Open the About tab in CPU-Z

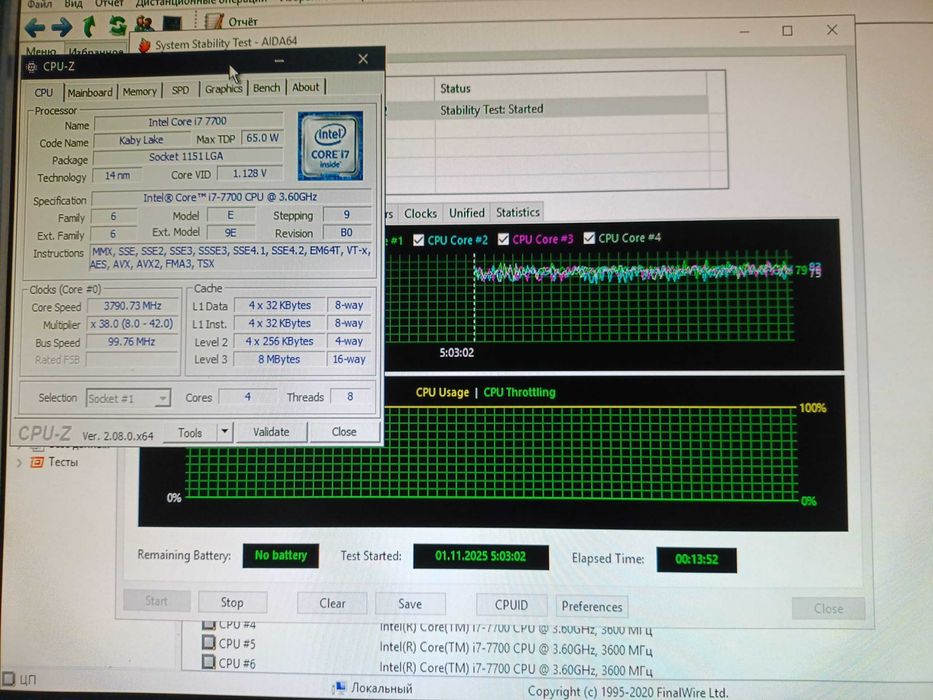point(305,87)
